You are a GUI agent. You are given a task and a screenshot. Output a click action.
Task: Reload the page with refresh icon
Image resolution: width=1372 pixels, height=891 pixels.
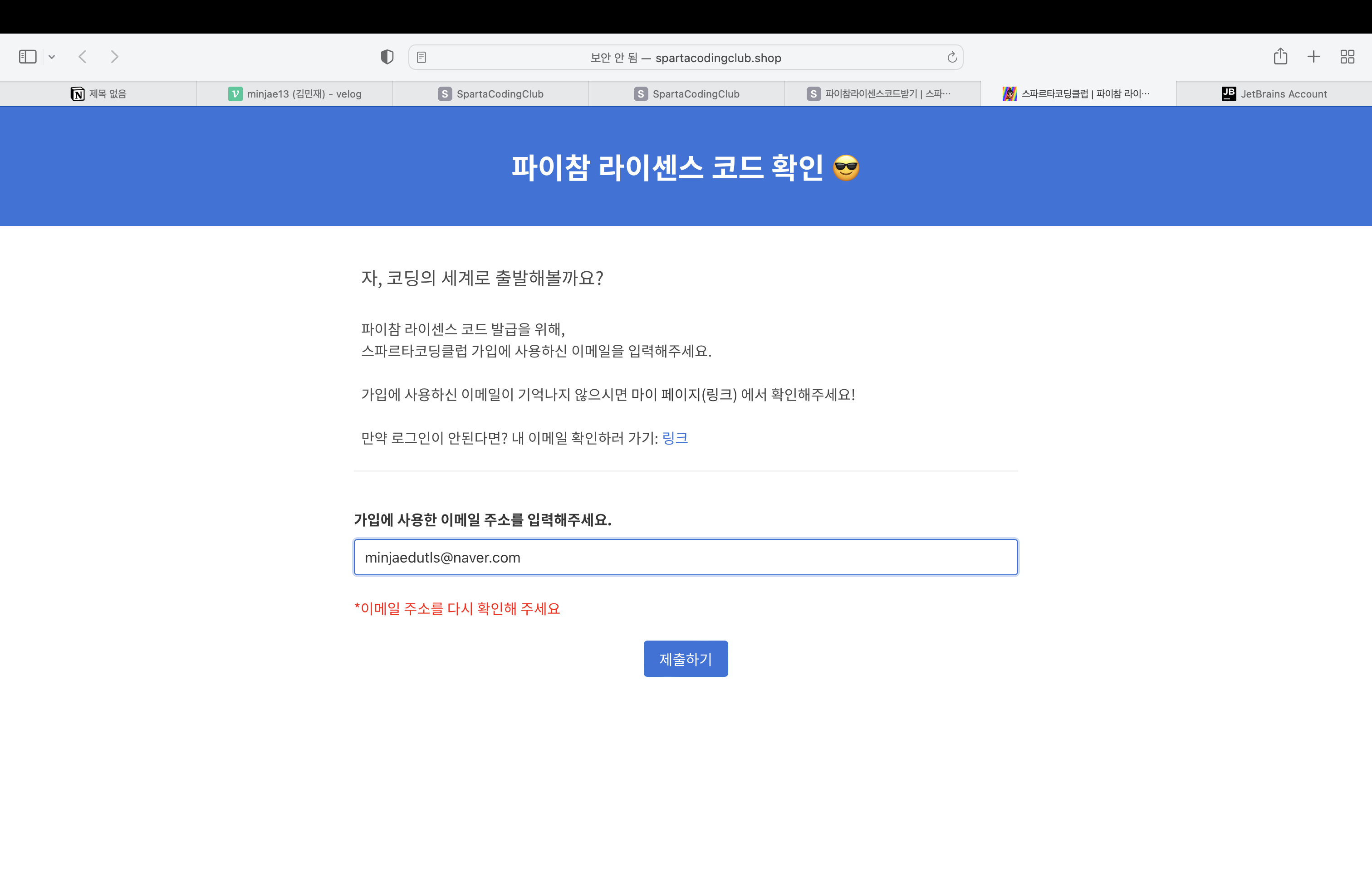(x=952, y=57)
